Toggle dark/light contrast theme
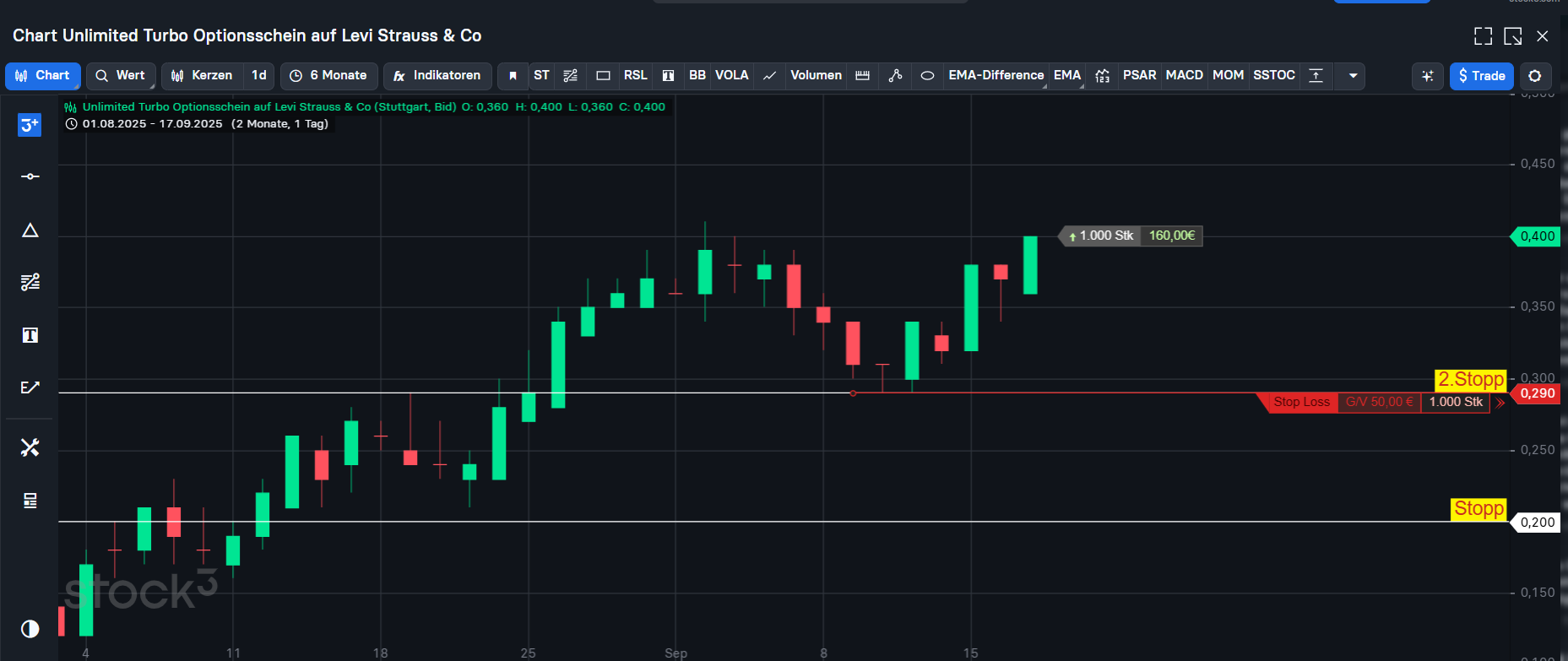 pos(30,629)
